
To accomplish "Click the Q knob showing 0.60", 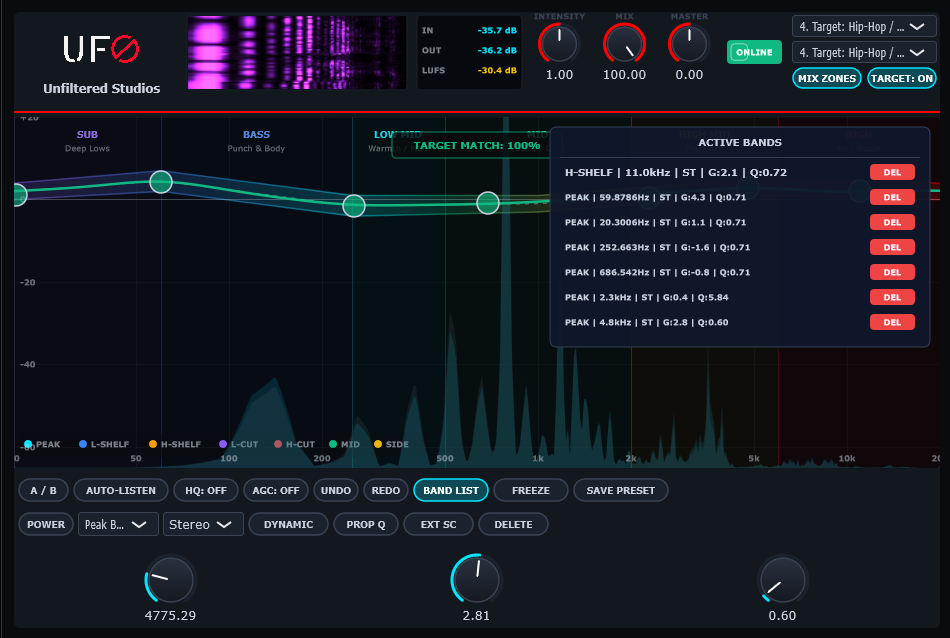I will tap(782, 580).
